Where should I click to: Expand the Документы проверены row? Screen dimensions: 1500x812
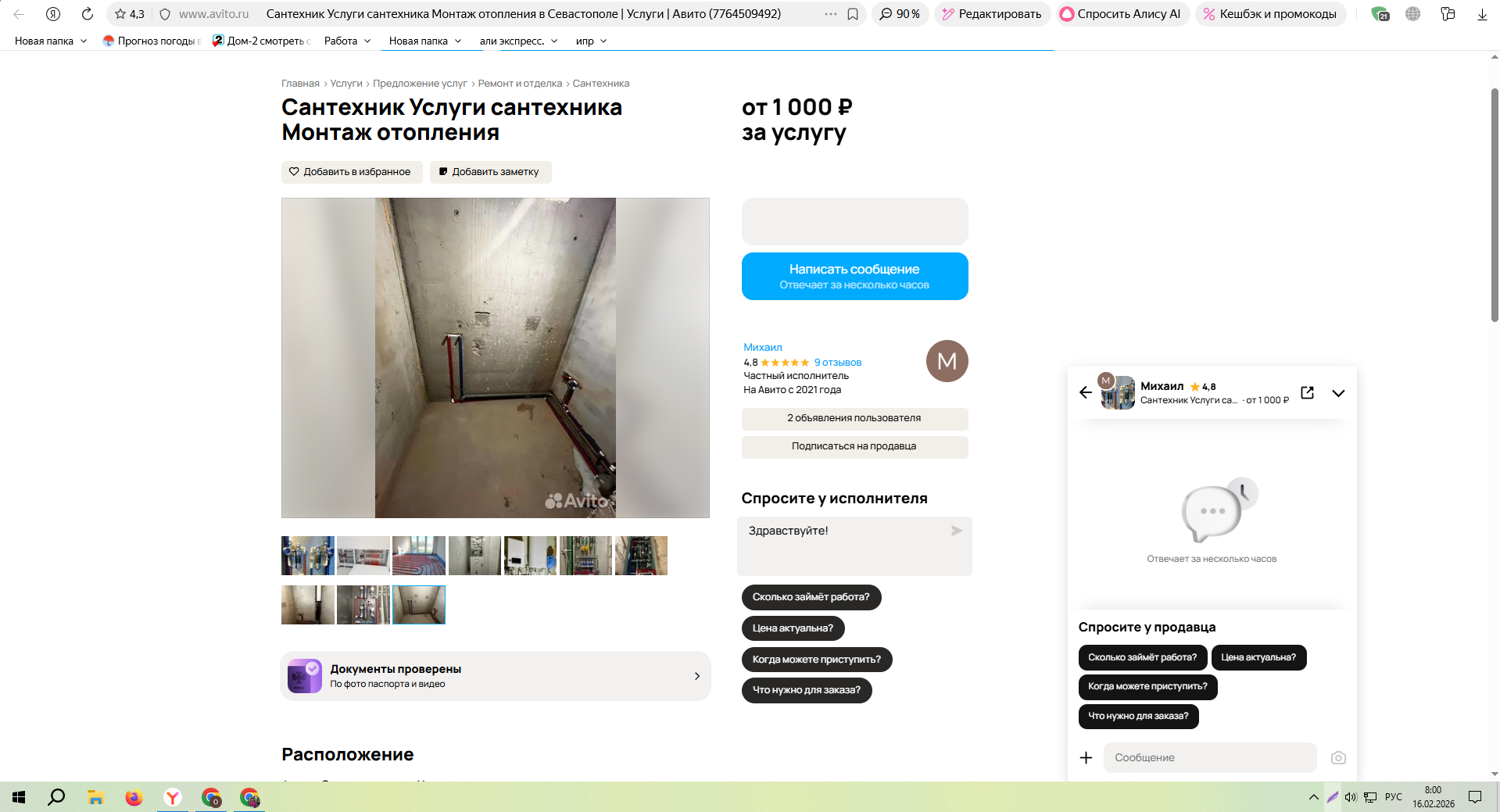496,676
